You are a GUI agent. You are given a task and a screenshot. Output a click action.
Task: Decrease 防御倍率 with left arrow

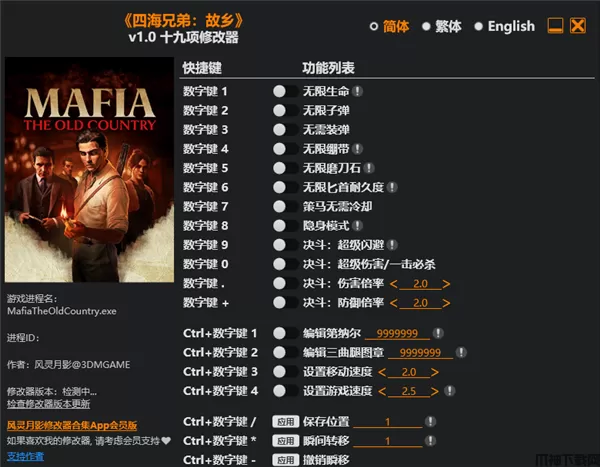pos(393,303)
